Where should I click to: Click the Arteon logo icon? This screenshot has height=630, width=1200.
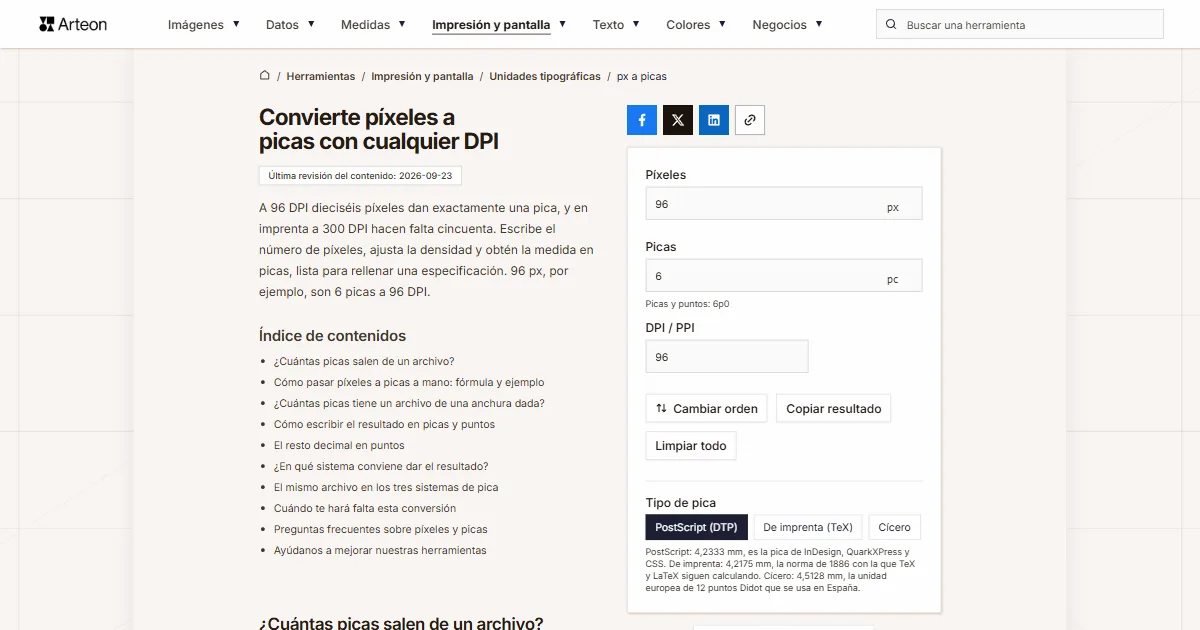click(47, 24)
